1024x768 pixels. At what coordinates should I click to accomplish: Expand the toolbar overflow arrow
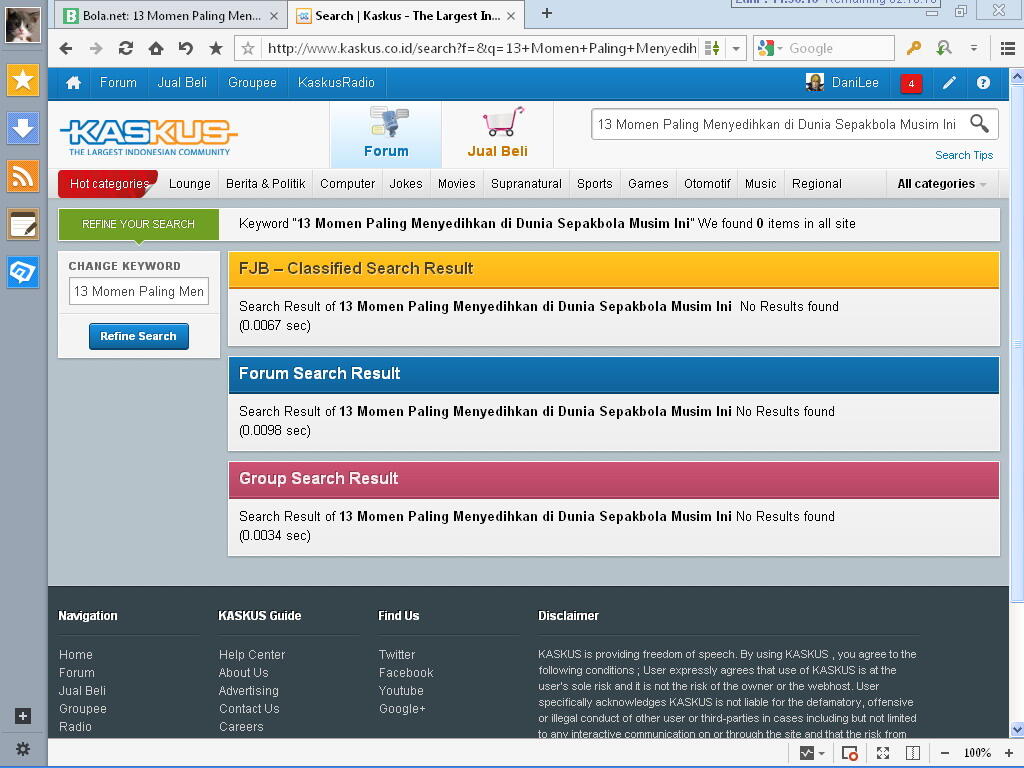click(973, 48)
